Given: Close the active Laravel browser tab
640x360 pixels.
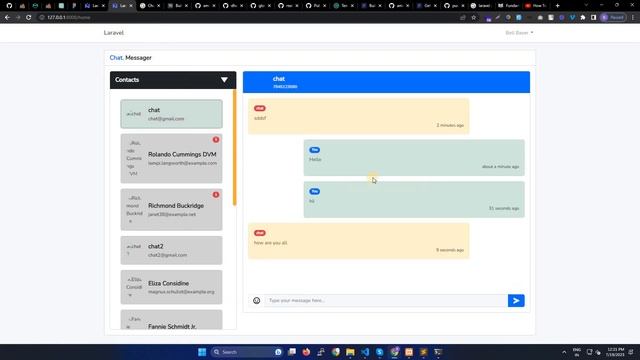Looking at the screenshot, I should coord(131,6).
